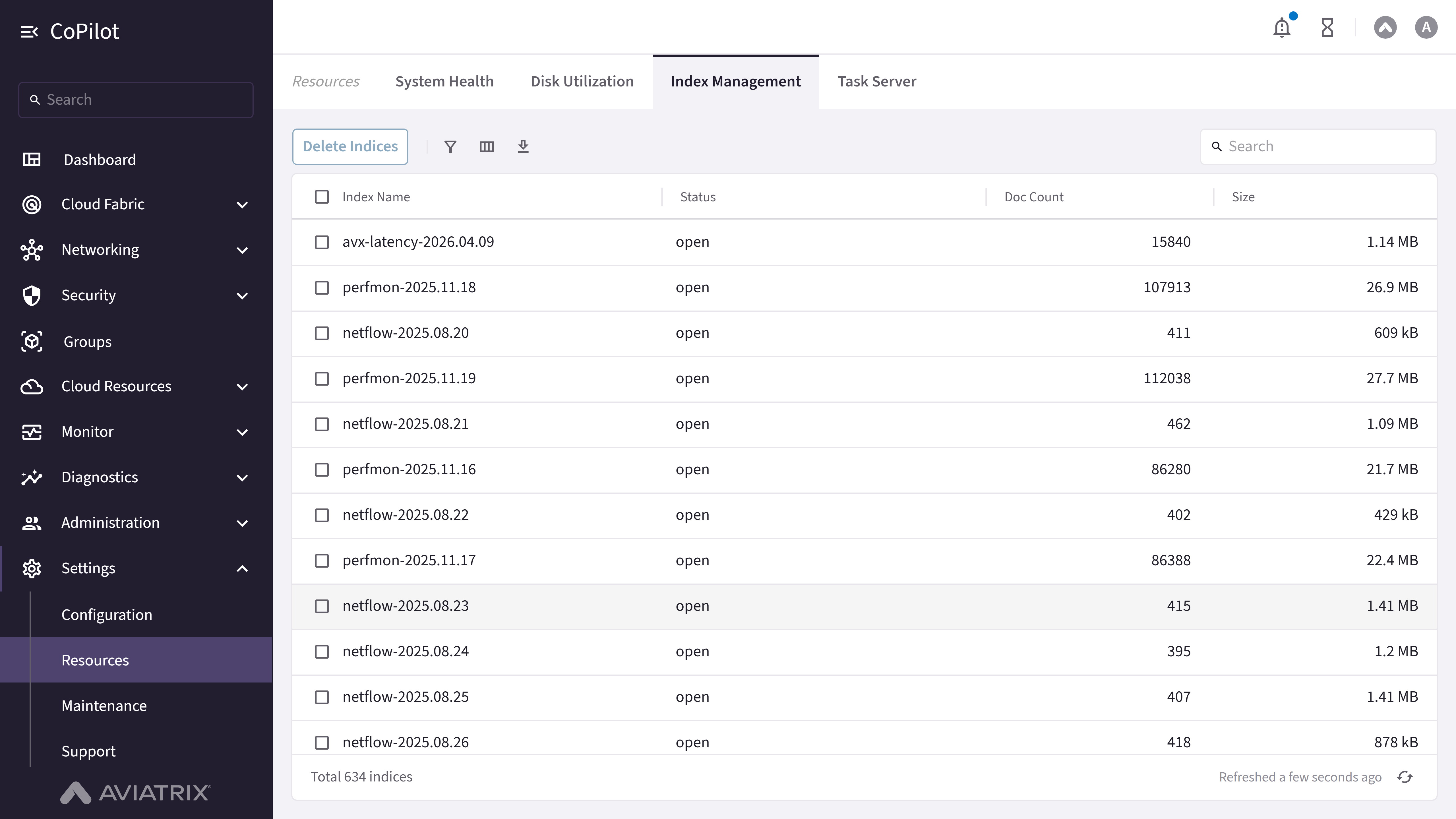Viewport: 1456px width, 819px height.
Task: Focus the table Search input field
Action: pyautogui.click(x=1318, y=146)
